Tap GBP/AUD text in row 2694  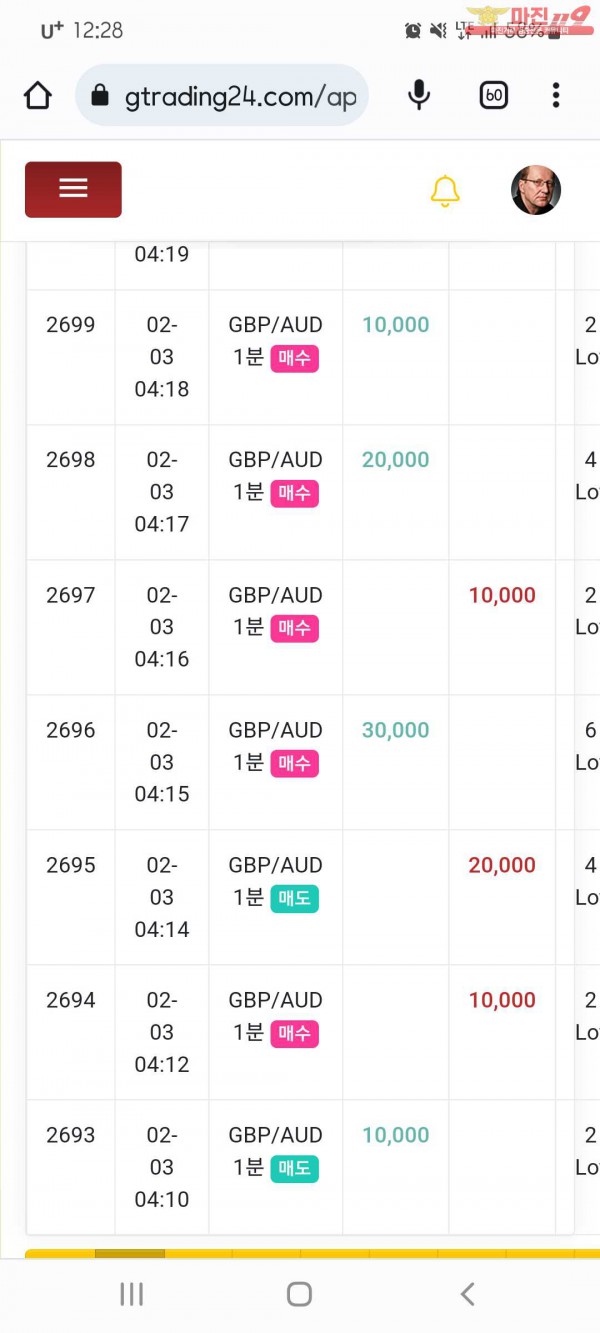point(275,1000)
